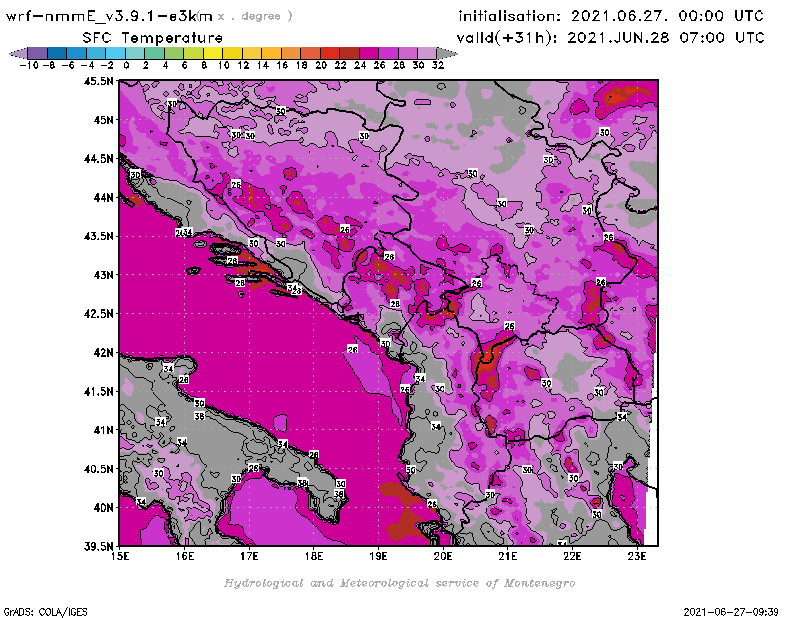800x618 pixels.
Task: Click the "41N" latitude label
Action: pos(103,430)
